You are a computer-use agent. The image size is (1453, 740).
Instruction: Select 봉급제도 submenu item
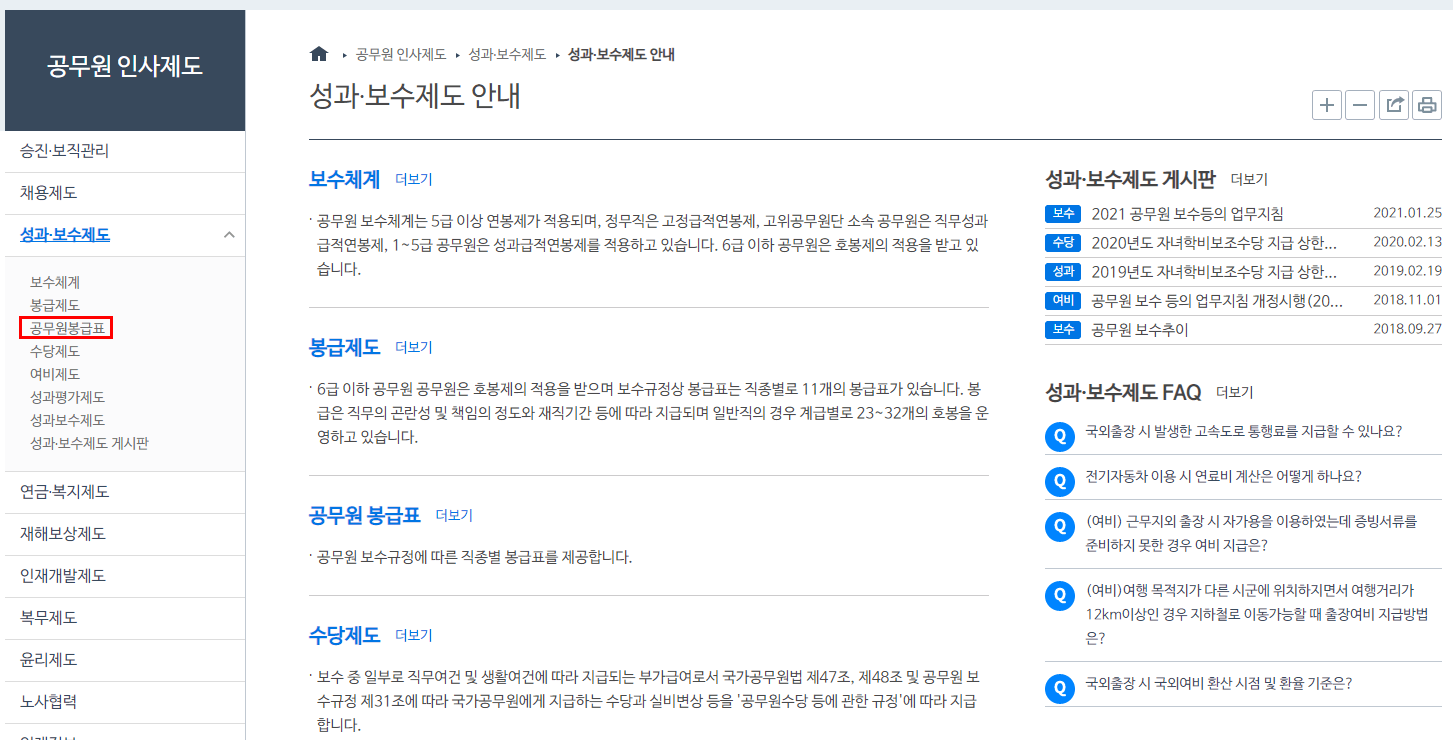click(x=55, y=305)
